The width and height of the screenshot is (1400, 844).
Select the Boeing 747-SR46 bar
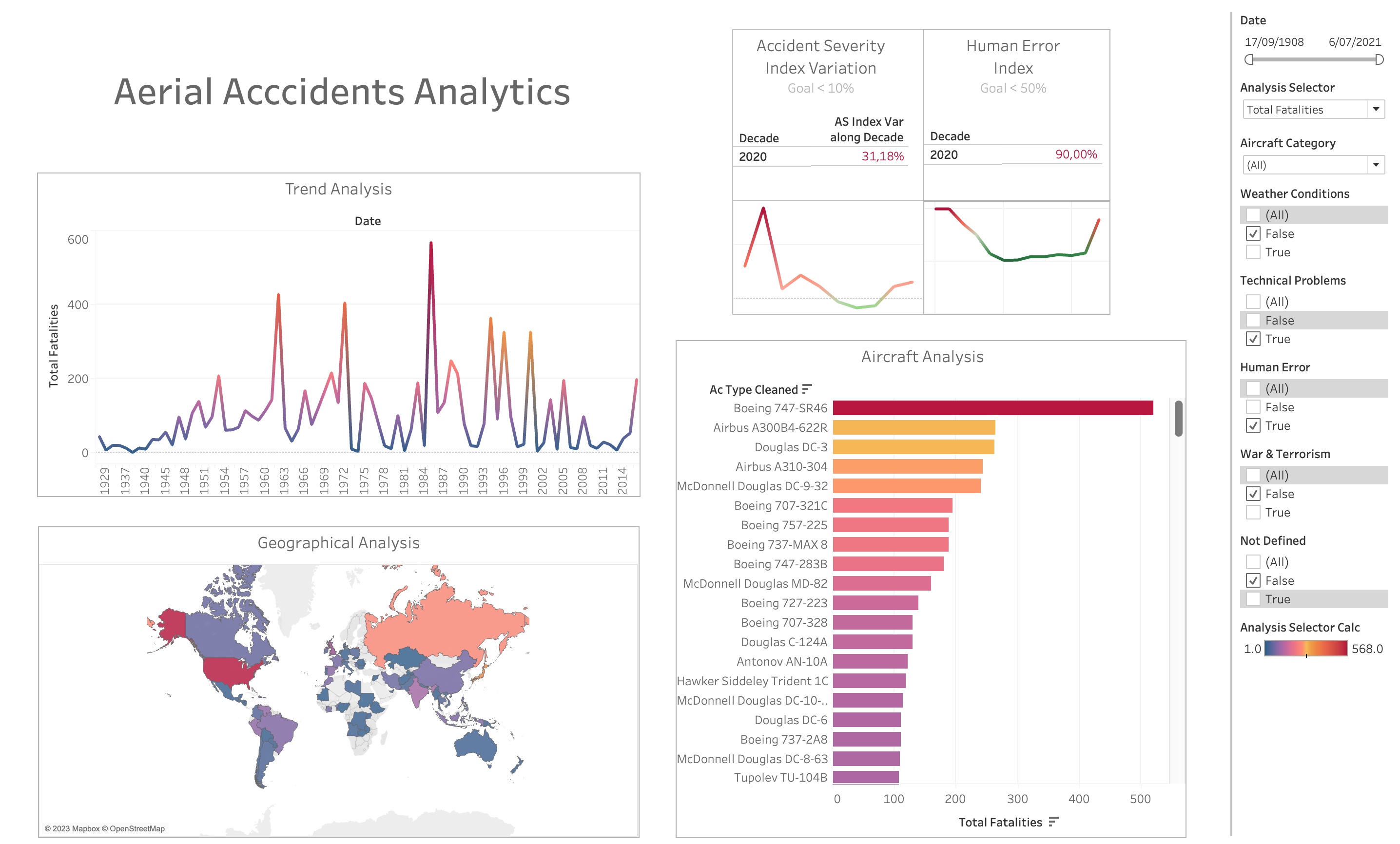992,408
